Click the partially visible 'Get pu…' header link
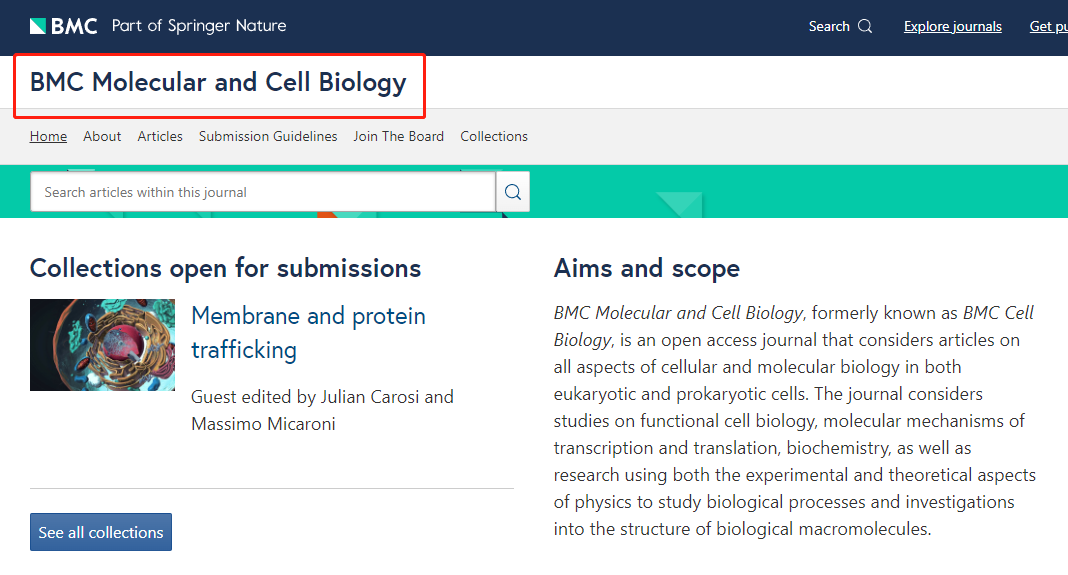1068x575 pixels. click(x=1048, y=27)
